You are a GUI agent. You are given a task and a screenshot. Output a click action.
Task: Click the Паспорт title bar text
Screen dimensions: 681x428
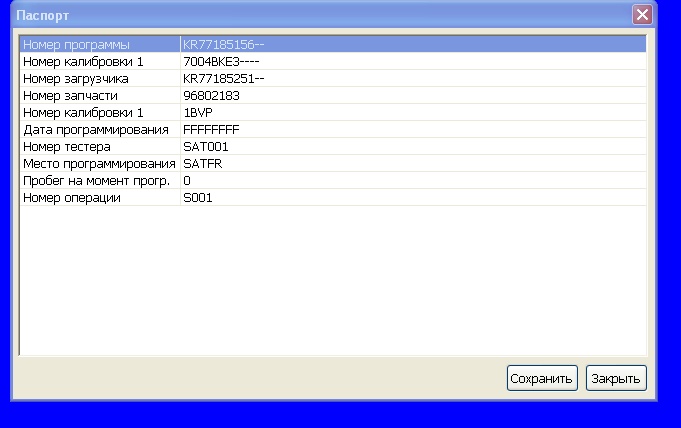[x=37, y=15]
